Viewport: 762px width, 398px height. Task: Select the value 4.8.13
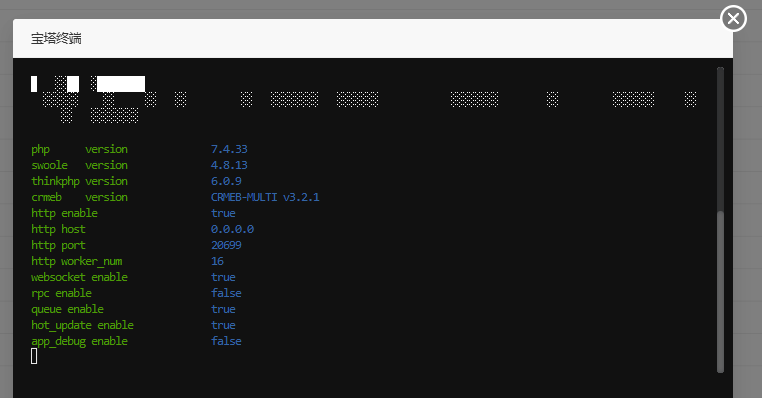click(229, 165)
